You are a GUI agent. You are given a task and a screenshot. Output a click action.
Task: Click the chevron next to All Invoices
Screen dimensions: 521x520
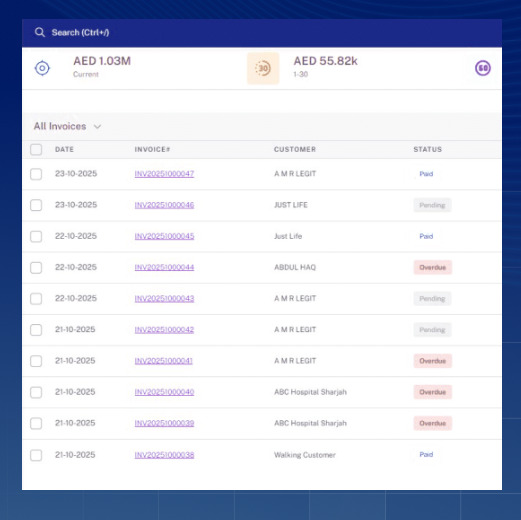[97, 127]
